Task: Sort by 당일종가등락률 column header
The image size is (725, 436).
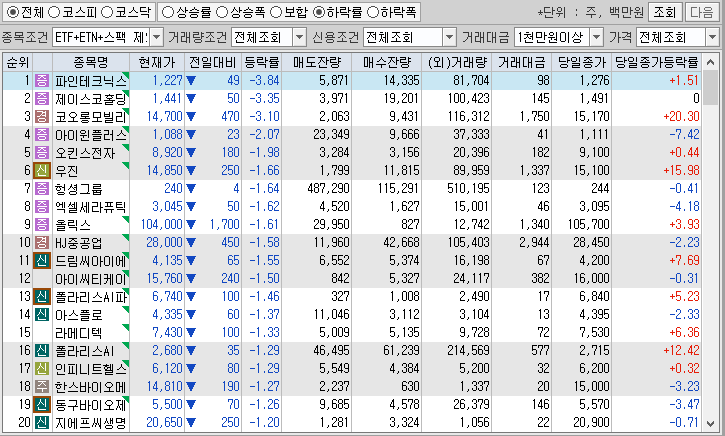Action: tap(656, 62)
